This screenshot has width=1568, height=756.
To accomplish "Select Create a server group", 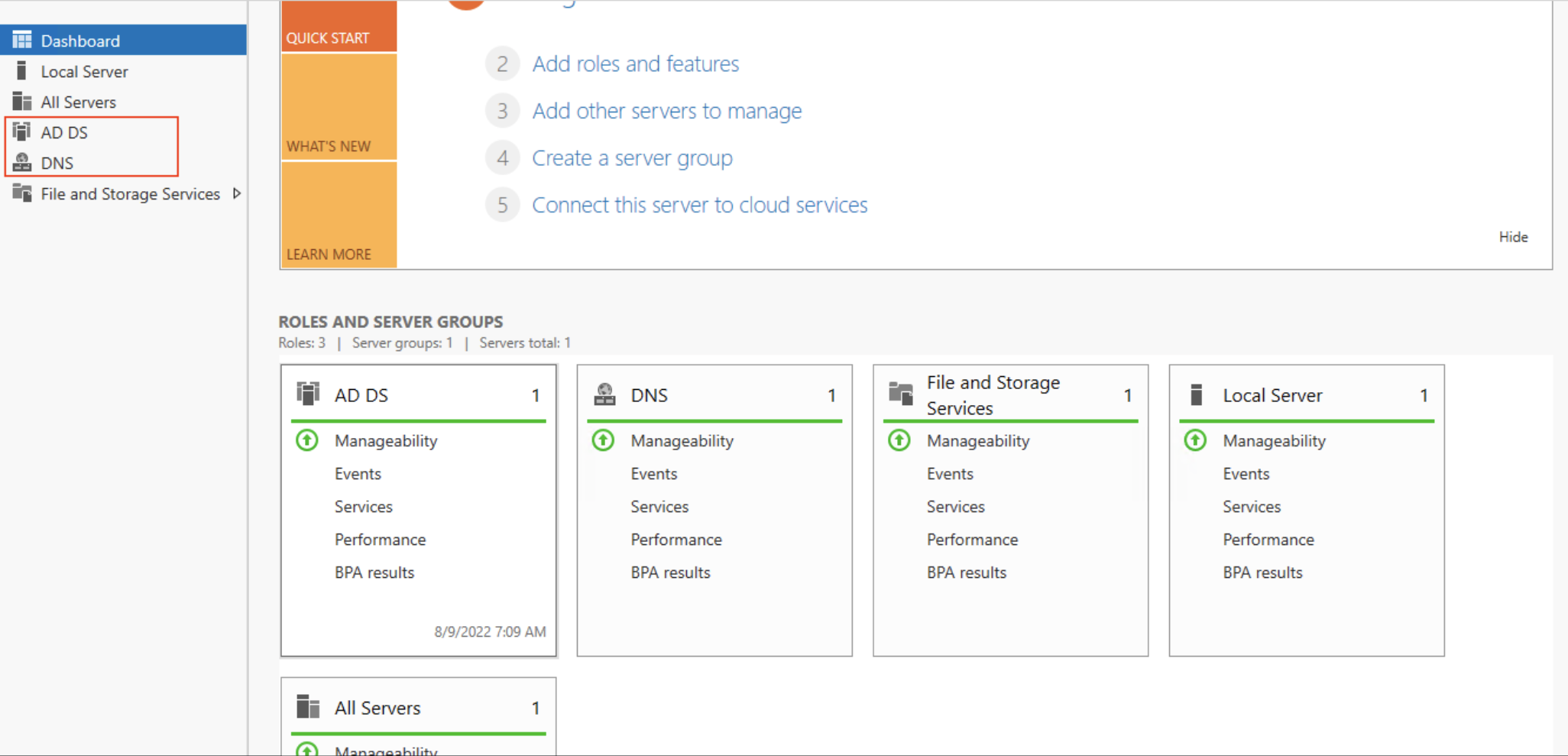I will [x=632, y=157].
